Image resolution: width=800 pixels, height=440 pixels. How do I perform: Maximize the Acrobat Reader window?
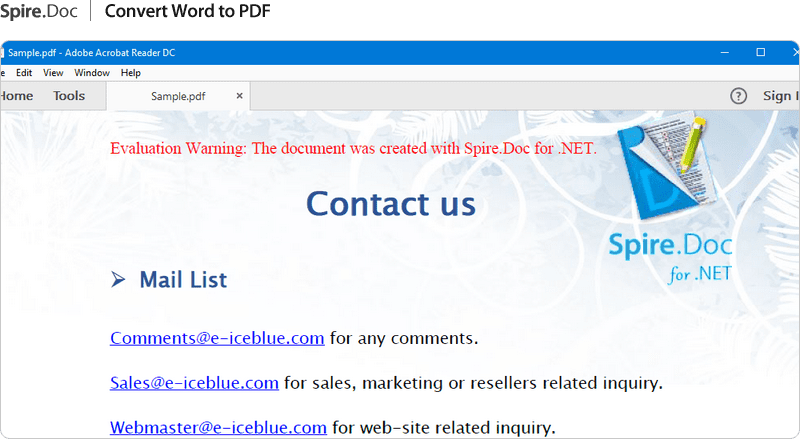pos(761,52)
